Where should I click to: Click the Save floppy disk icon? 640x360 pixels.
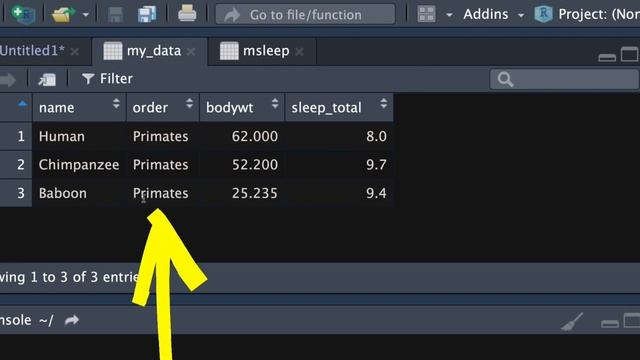[x=116, y=14]
